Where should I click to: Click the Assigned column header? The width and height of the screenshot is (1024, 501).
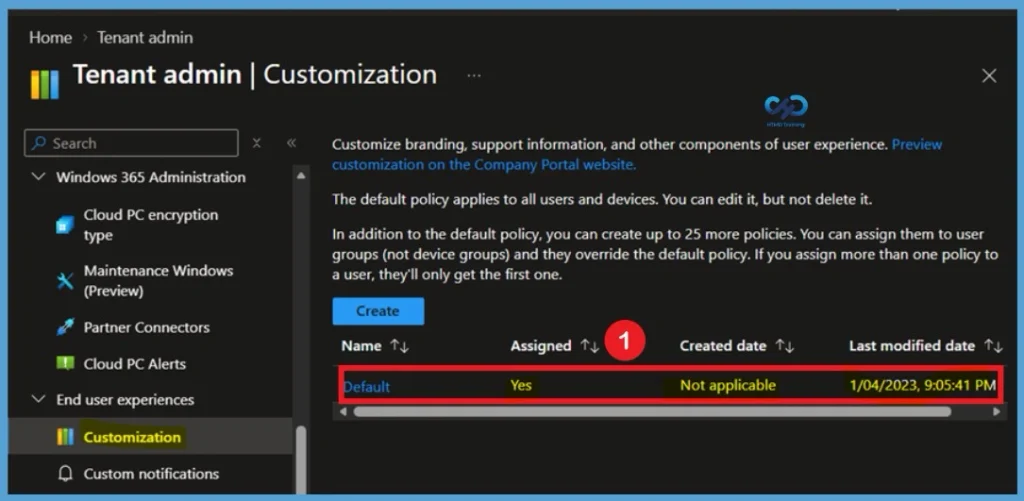pos(541,346)
